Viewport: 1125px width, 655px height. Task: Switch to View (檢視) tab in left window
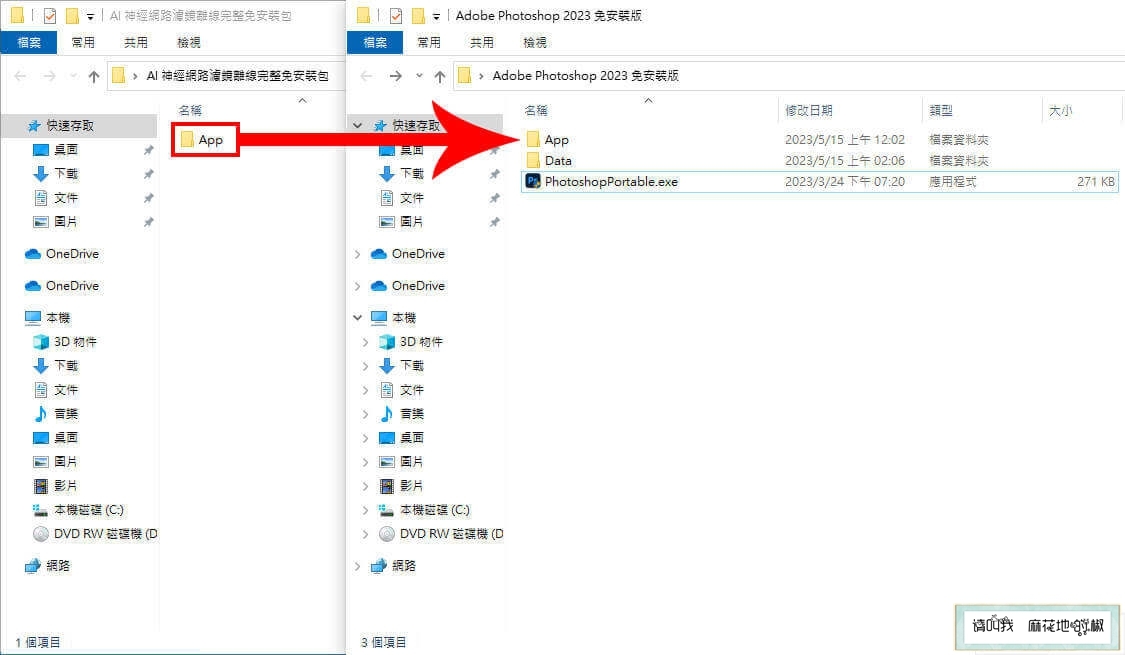tap(189, 42)
